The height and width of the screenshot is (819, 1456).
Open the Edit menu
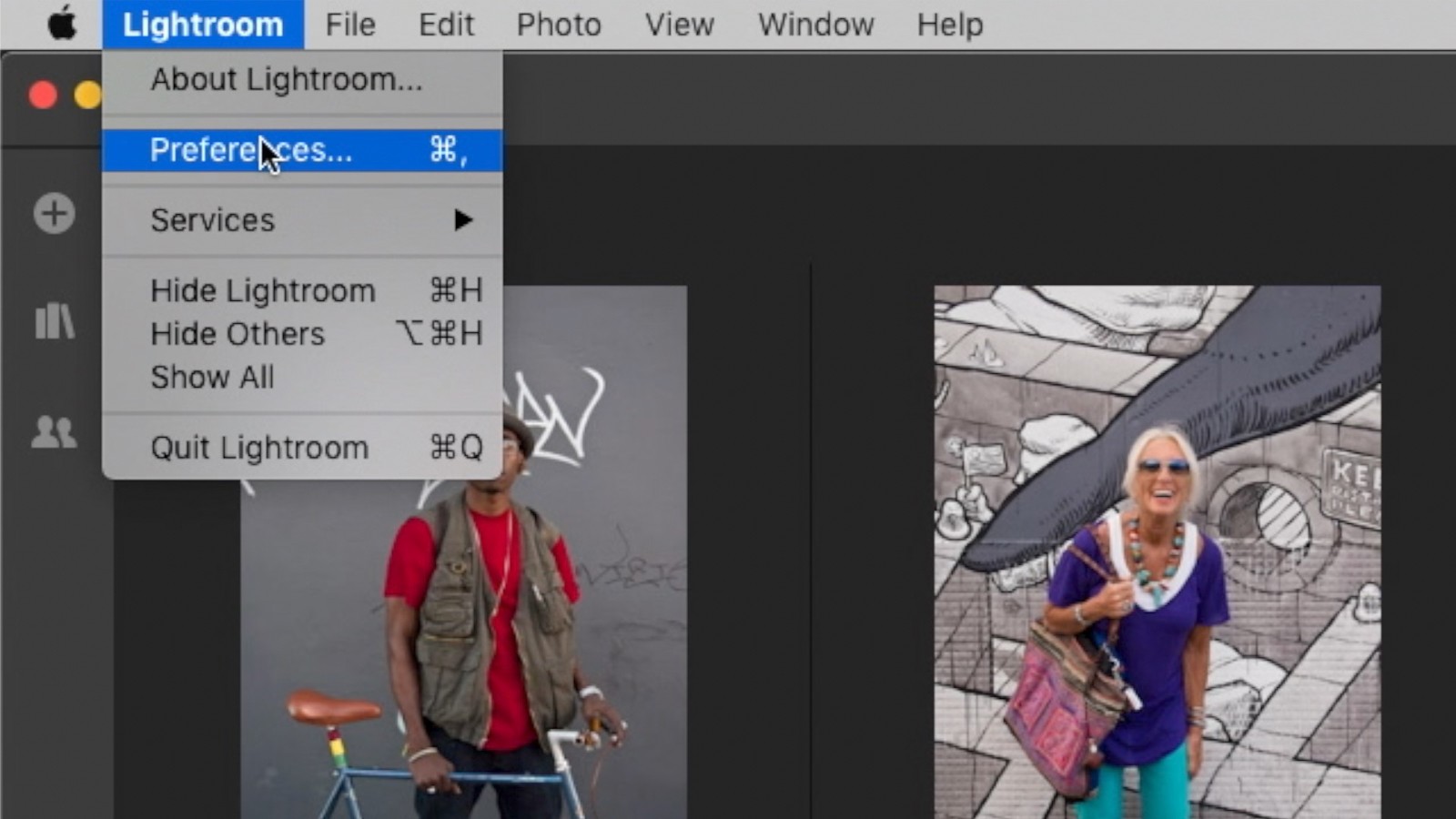446,25
